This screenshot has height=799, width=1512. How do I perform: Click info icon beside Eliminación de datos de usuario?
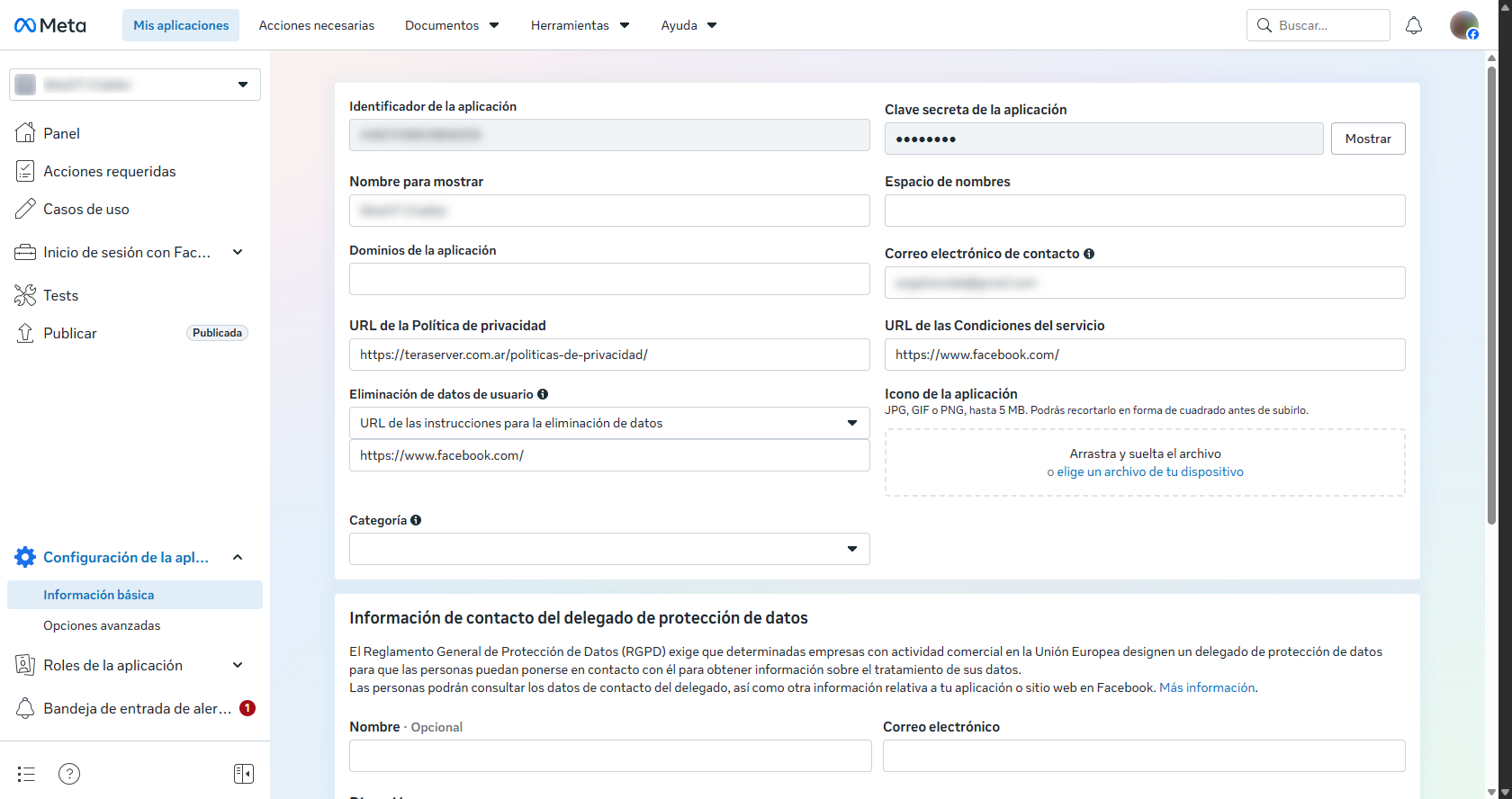(x=543, y=394)
